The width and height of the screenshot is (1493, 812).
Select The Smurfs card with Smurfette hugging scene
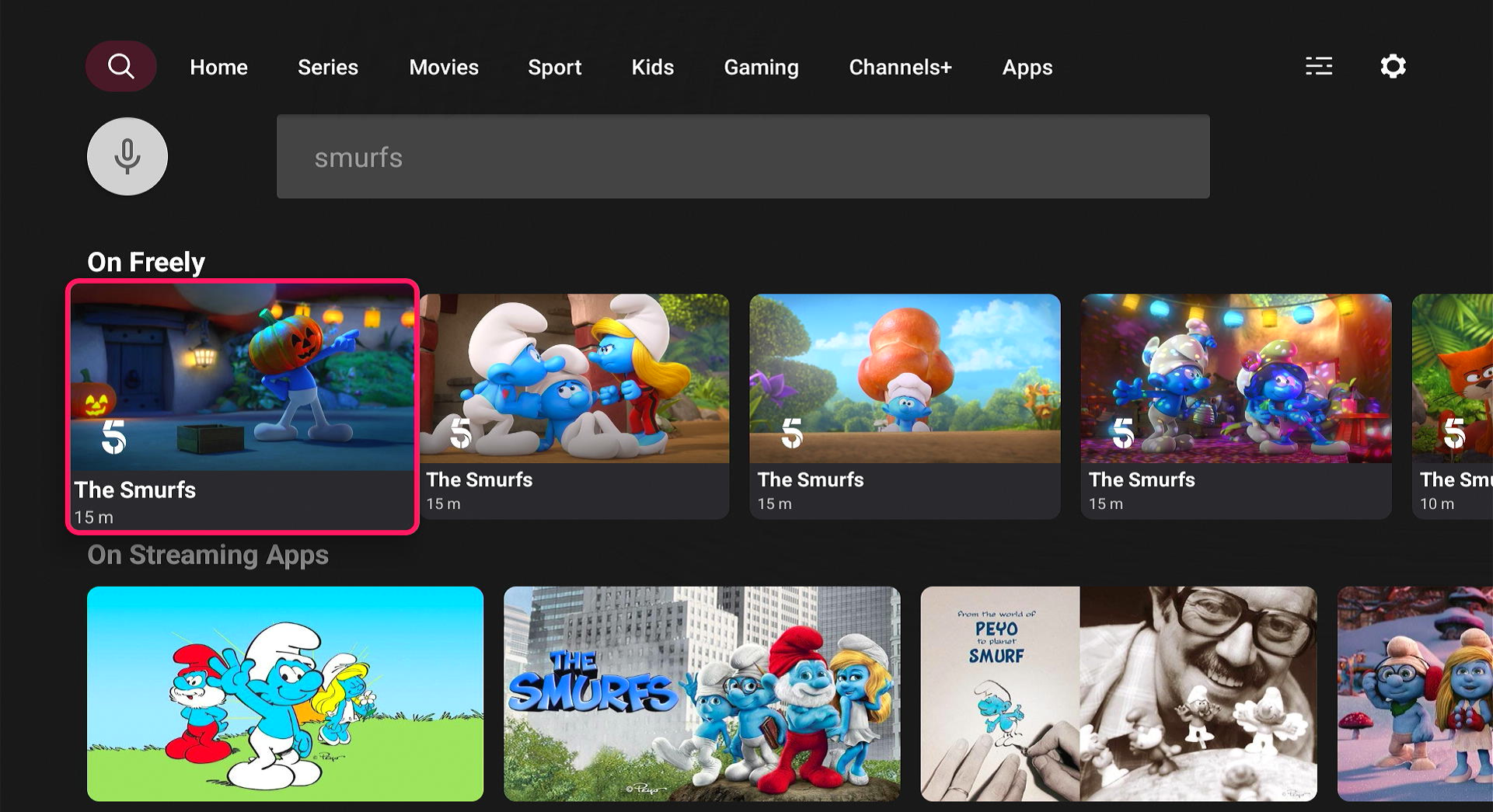coord(574,406)
